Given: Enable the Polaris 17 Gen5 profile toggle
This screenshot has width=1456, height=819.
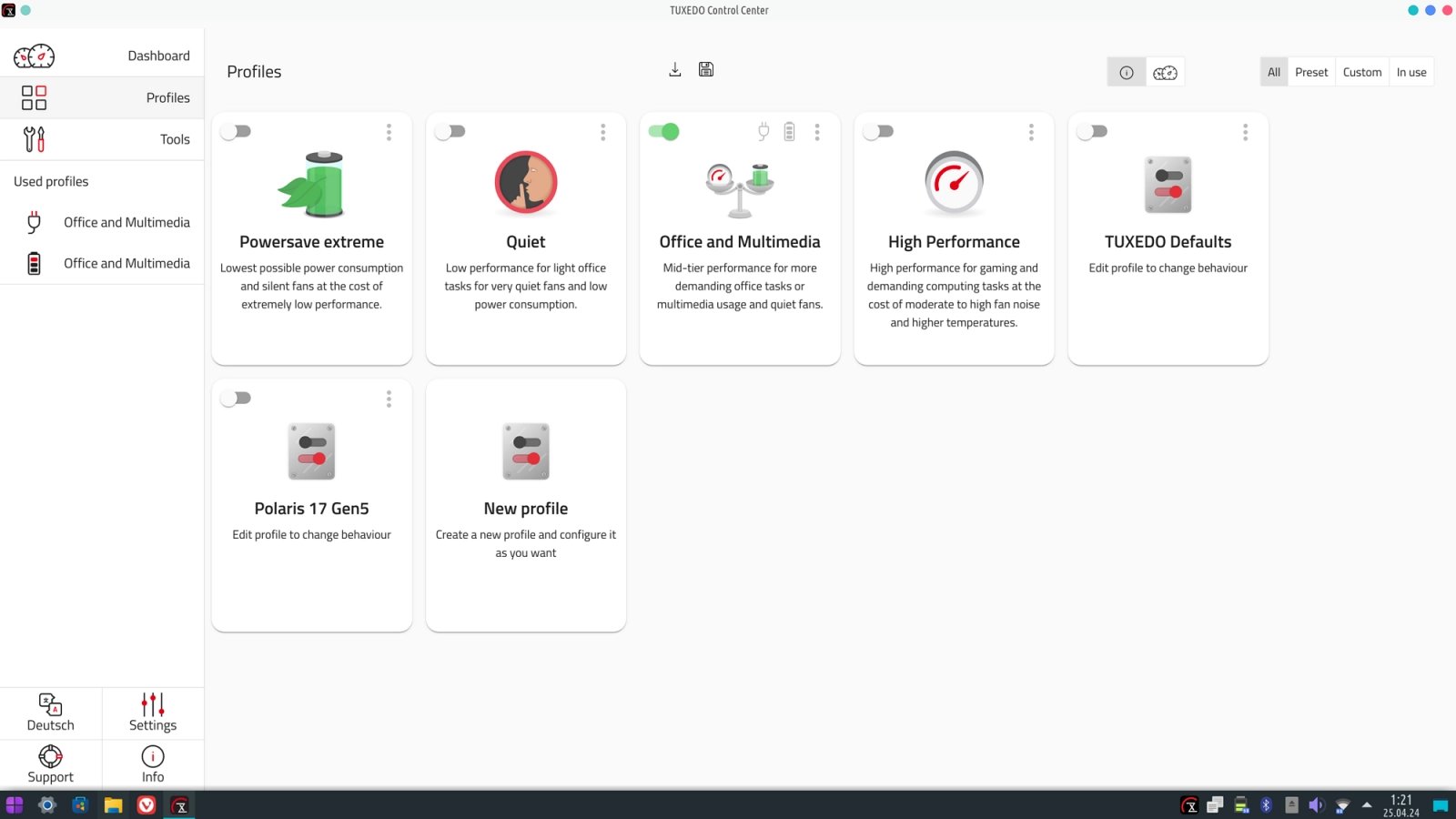Looking at the screenshot, I should click(x=236, y=399).
